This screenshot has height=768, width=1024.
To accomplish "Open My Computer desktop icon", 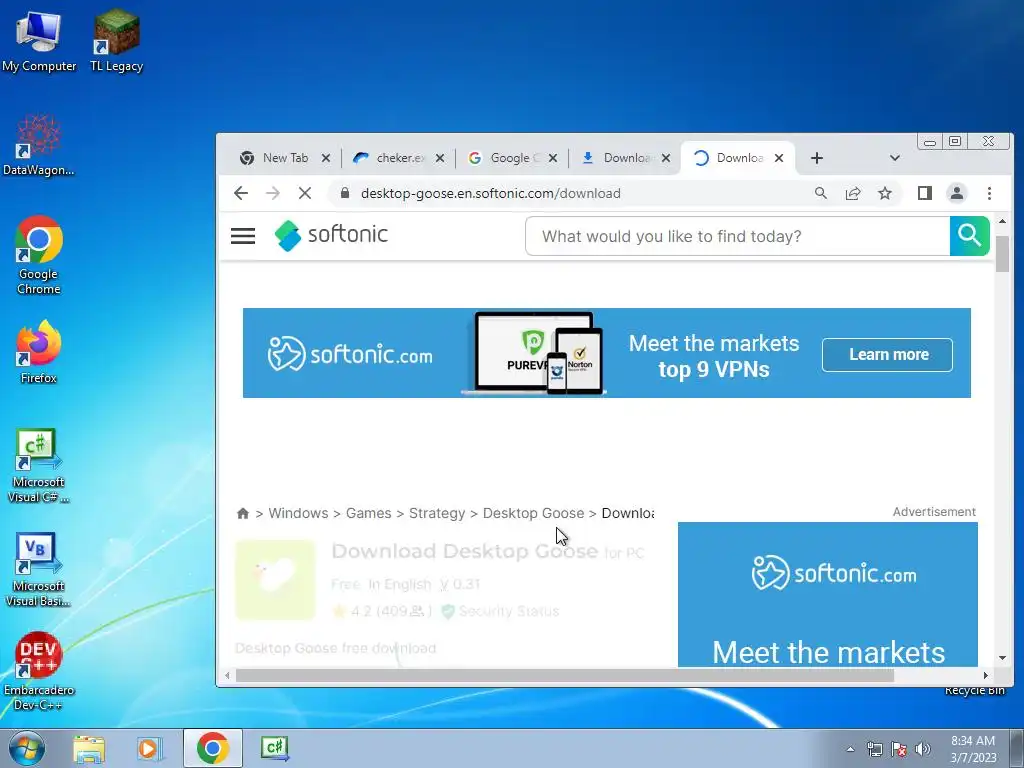I will click(39, 41).
